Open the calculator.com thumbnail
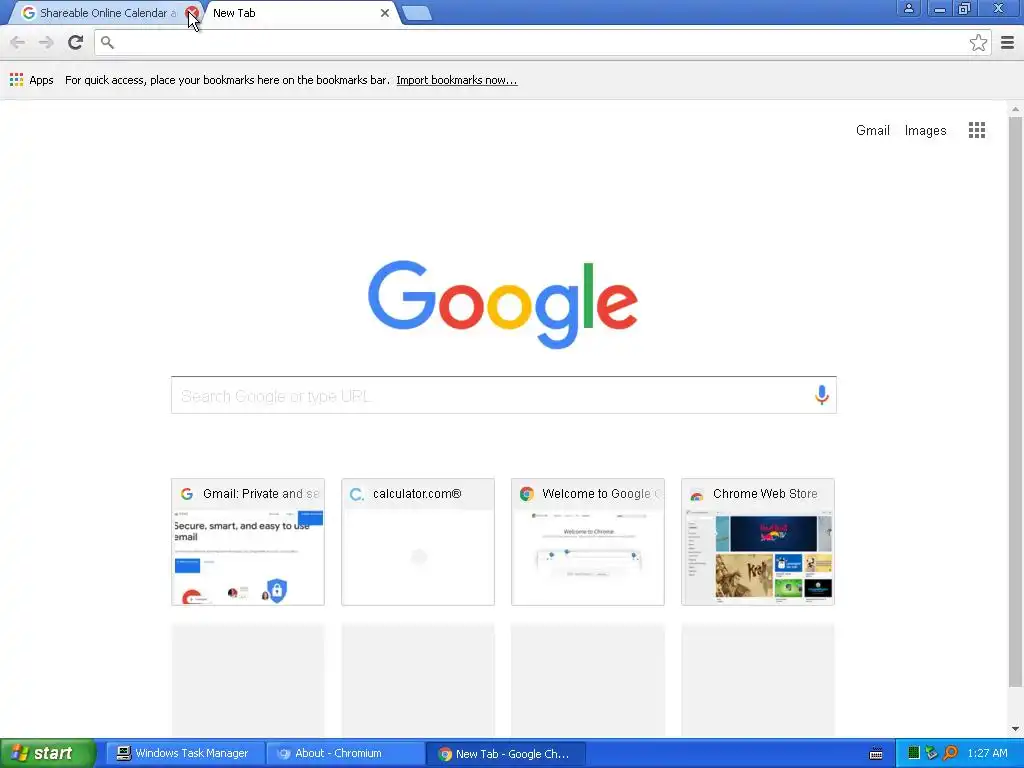The image size is (1024, 768). click(418, 542)
